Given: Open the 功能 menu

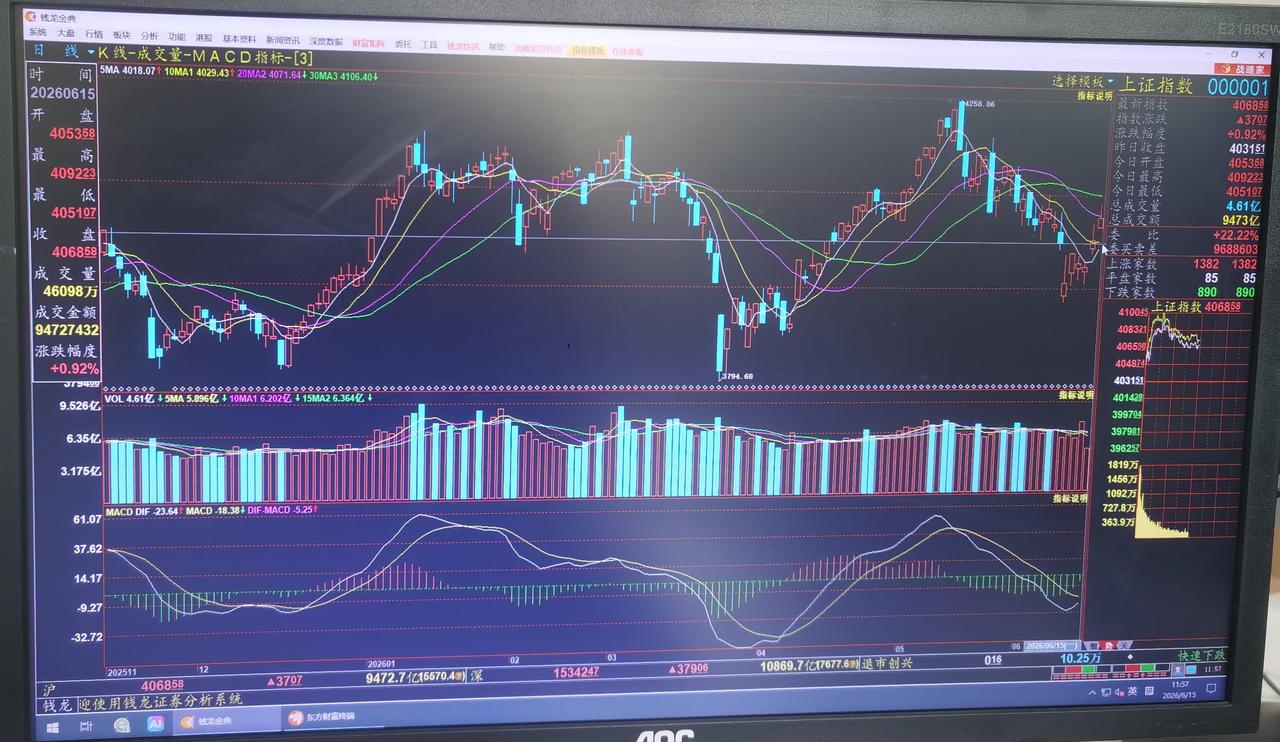Looking at the screenshot, I should pos(177,36).
